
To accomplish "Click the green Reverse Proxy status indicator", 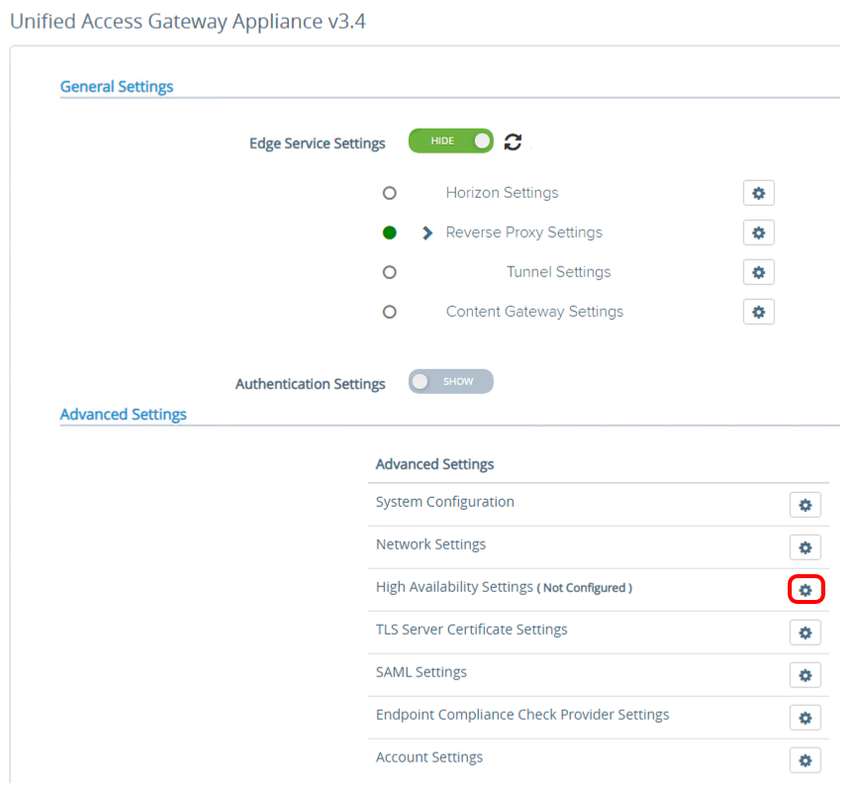I will pos(389,232).
